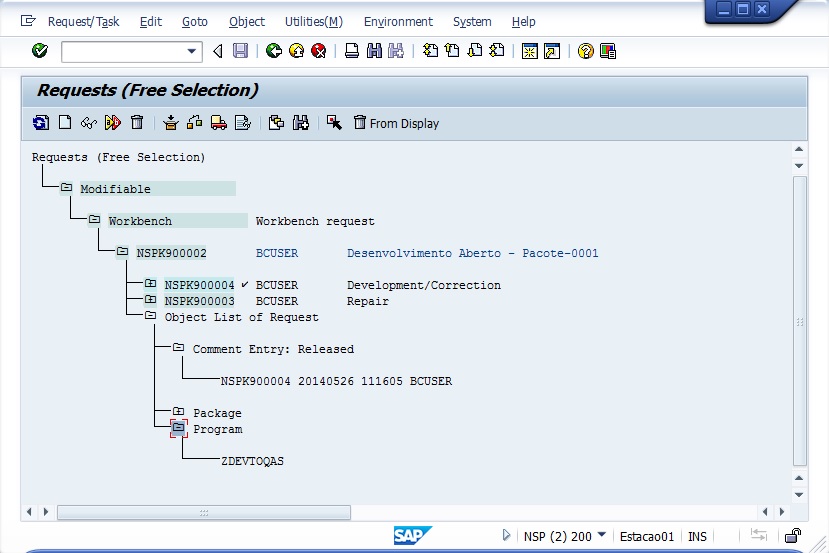
Task: Click the red Cancel icon
Action: tap(318, 51)
